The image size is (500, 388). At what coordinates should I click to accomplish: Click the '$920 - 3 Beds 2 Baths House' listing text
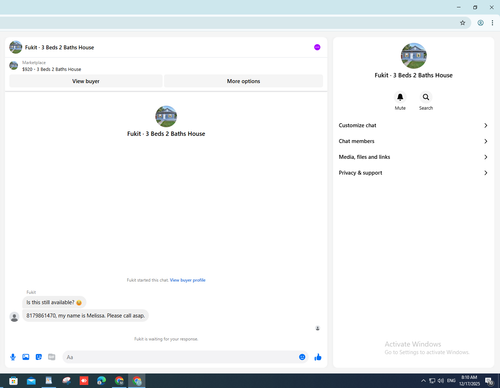point(52,69)
